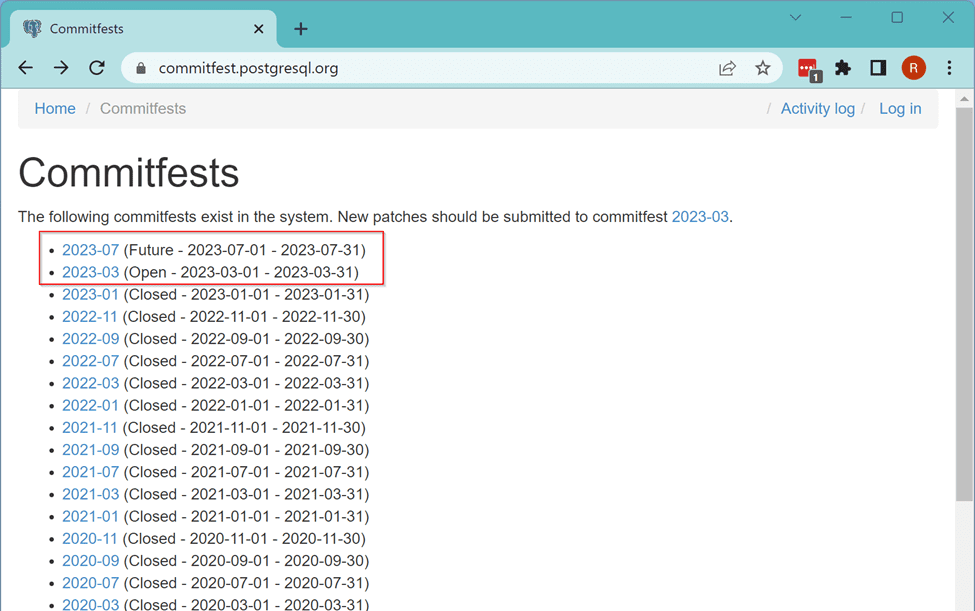This screenshot has height=611, width=975.
Task: Share the page using the share icon
Action: [728, 67]
